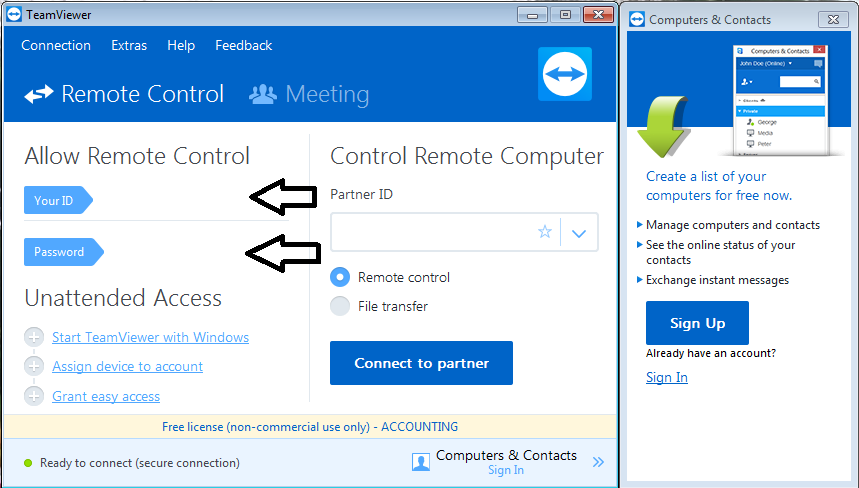Switch to the Remote Control tab

[125, 95]
